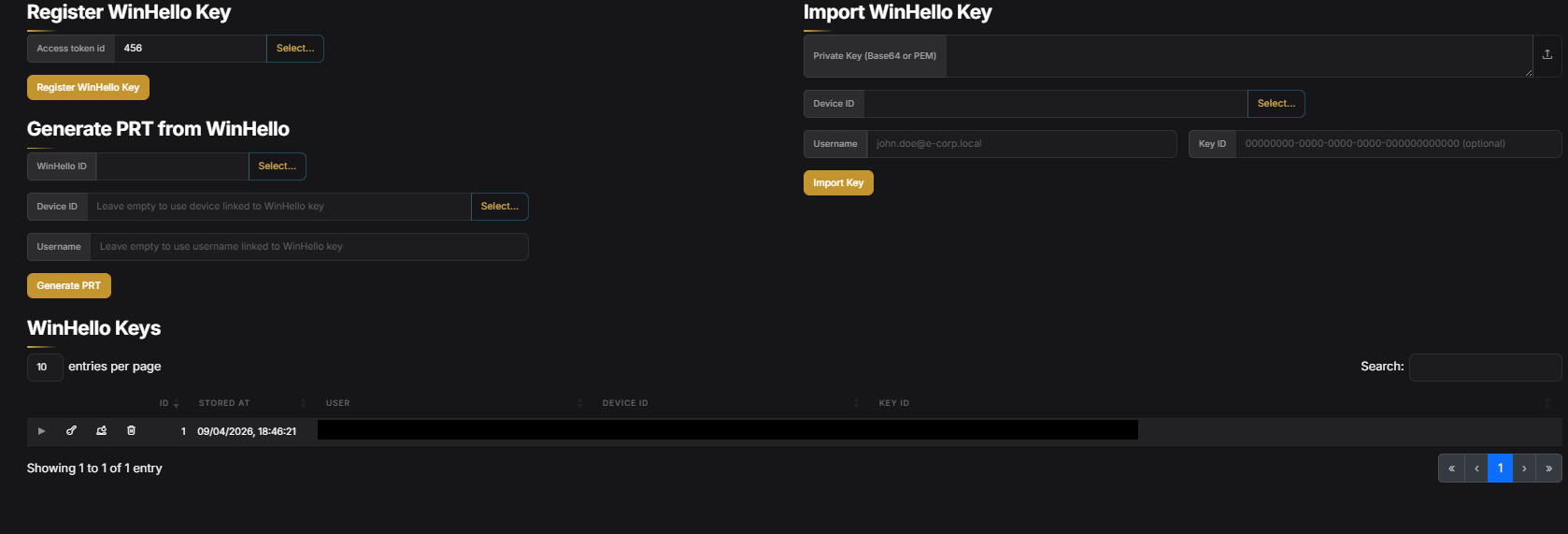Open Select for Import key Device ID
1568x534 pixels.
coord(1276,104)
